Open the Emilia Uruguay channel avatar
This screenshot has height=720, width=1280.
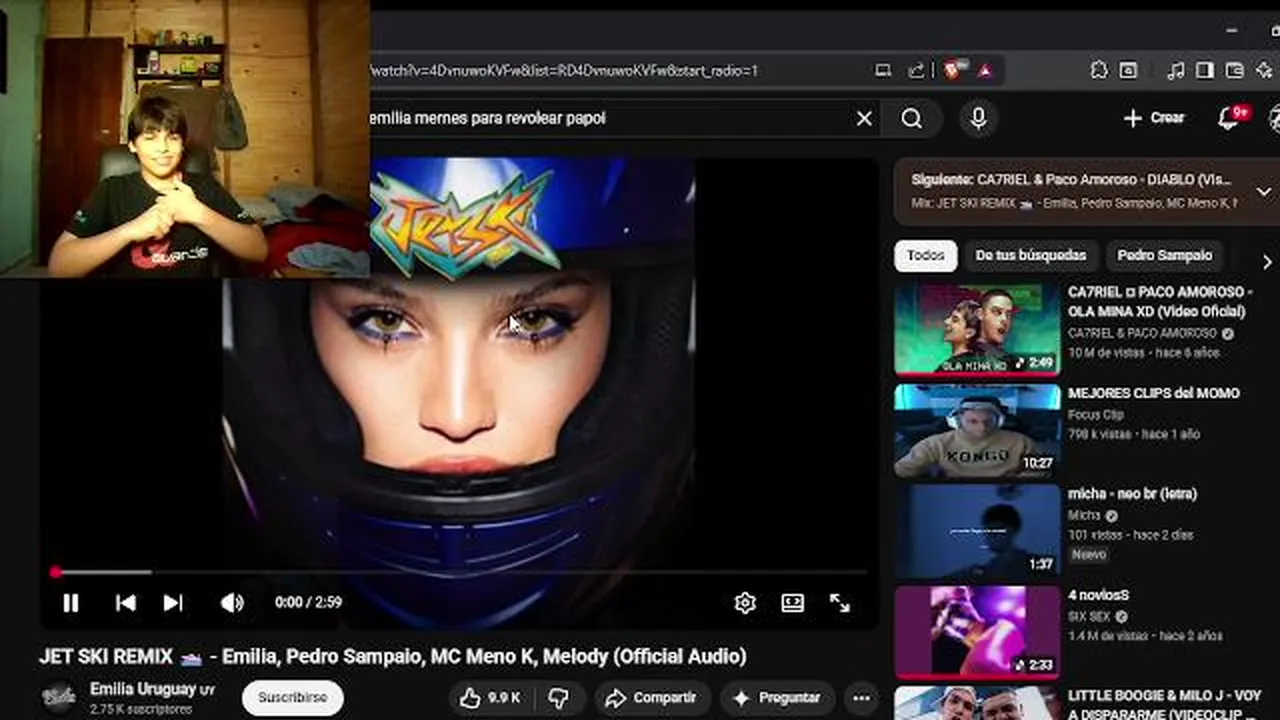point(59,698)
